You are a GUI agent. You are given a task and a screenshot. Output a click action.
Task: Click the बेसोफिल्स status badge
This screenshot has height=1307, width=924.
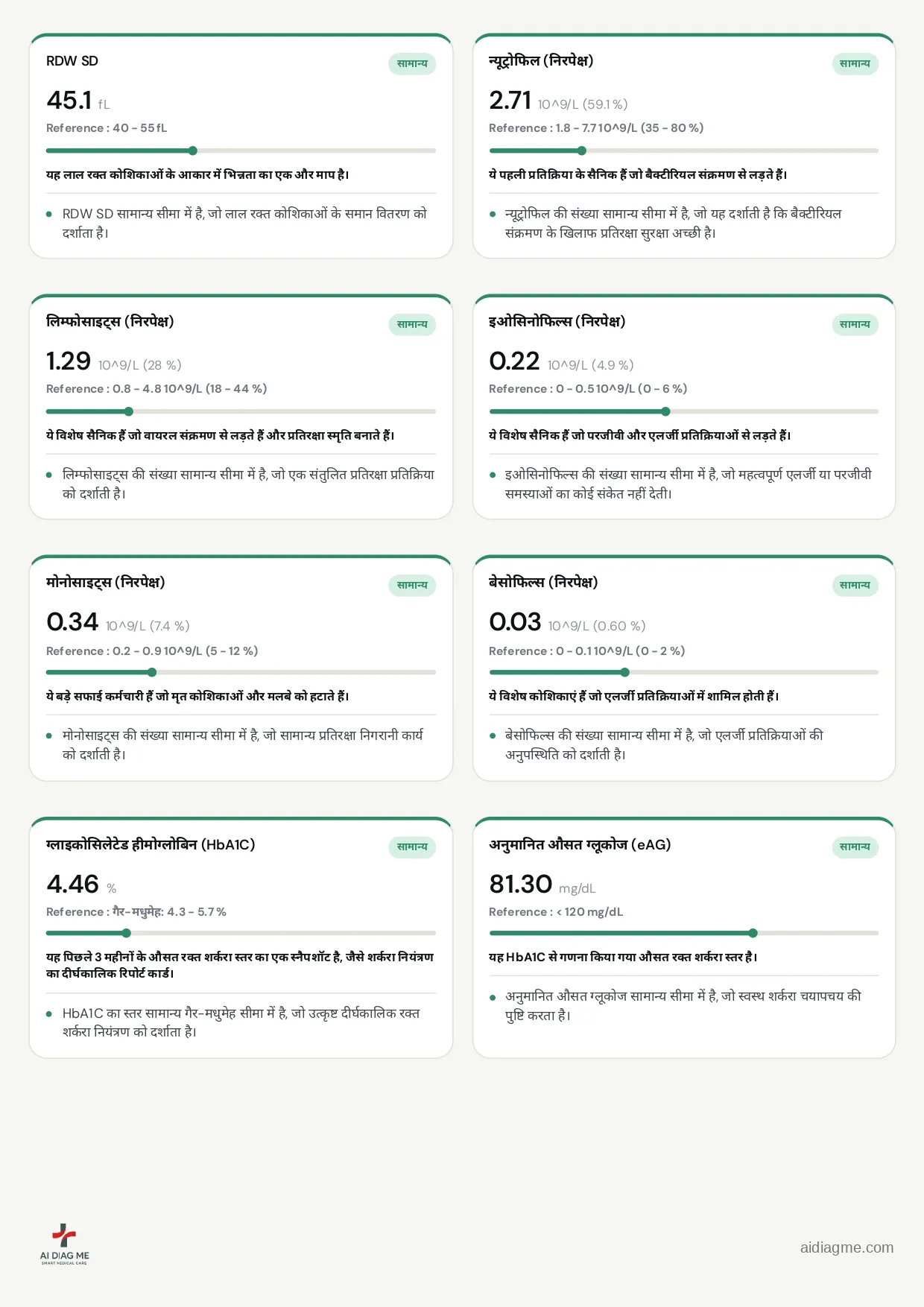[855, 586]
